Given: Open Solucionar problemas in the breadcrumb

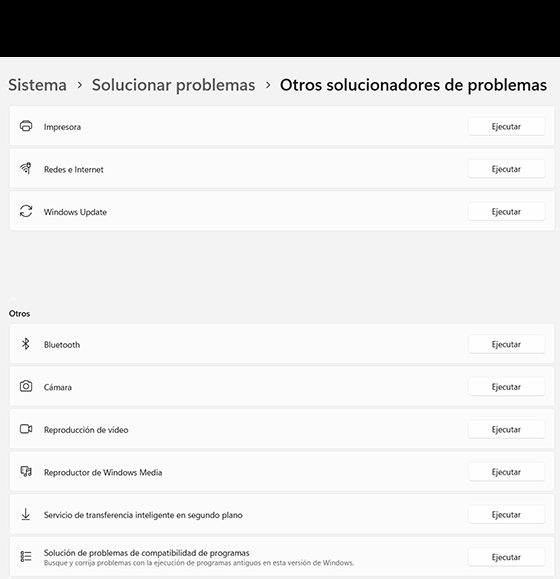Looking at the screenshot, I should [174, 85].
